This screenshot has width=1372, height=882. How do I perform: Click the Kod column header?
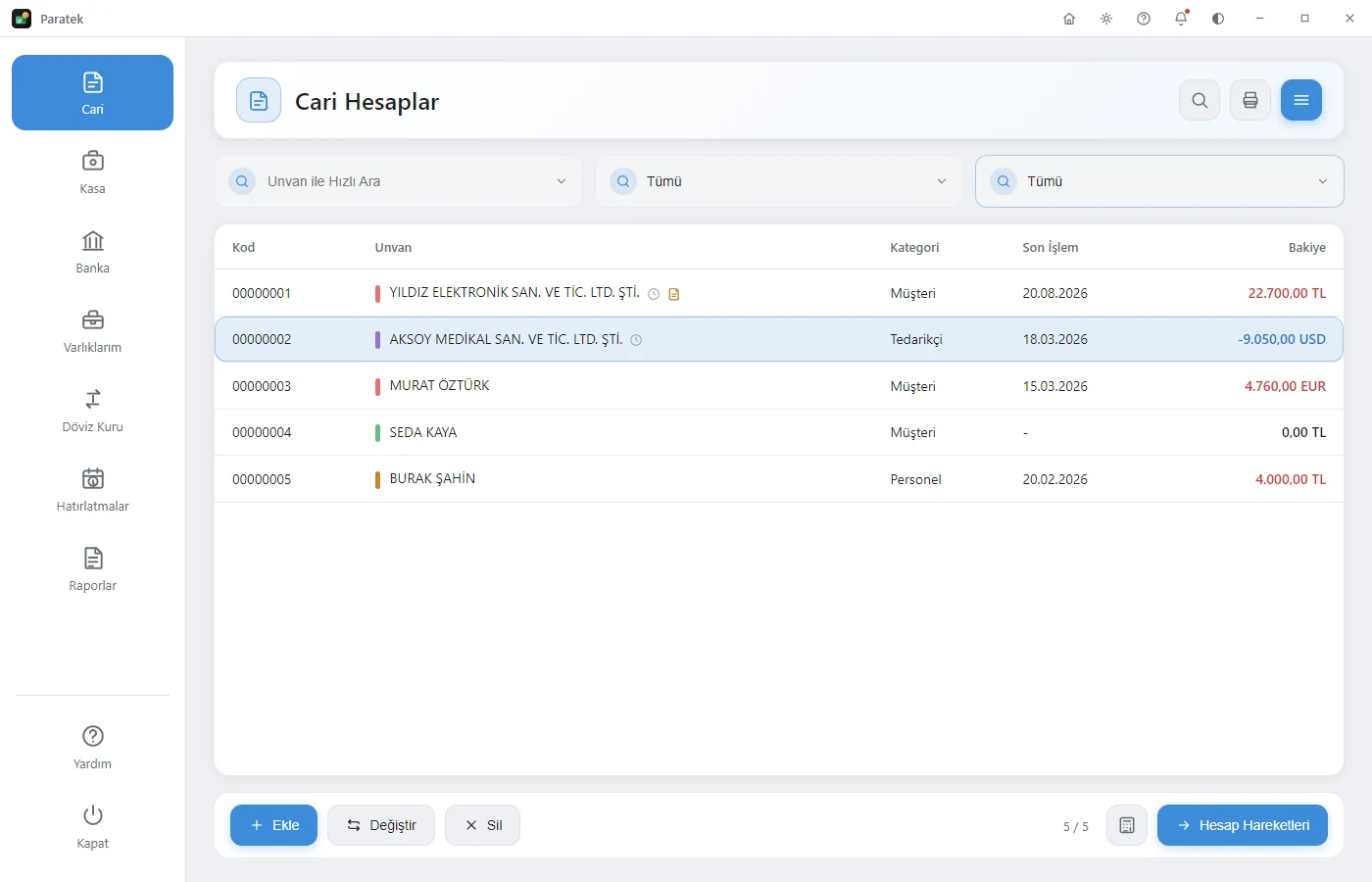tap(243, 247)
